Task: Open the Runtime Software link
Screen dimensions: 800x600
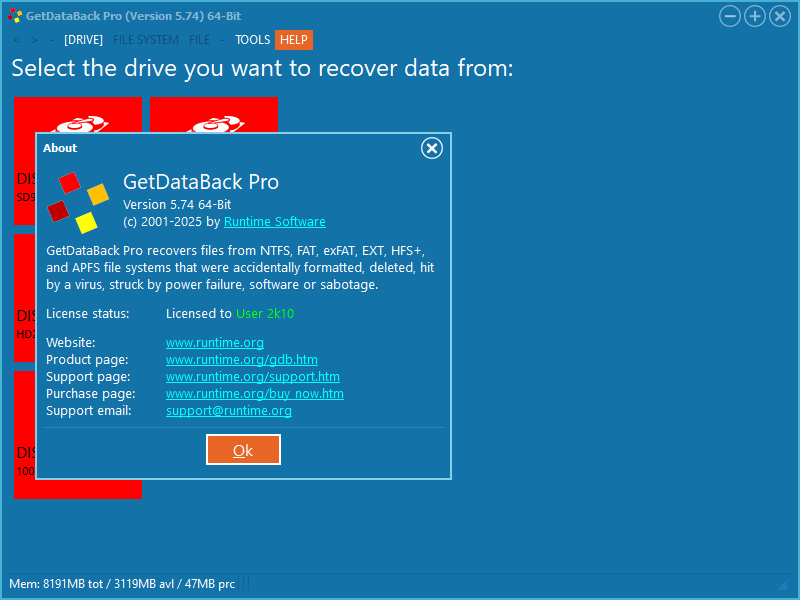Action: [x=274, y=221]
